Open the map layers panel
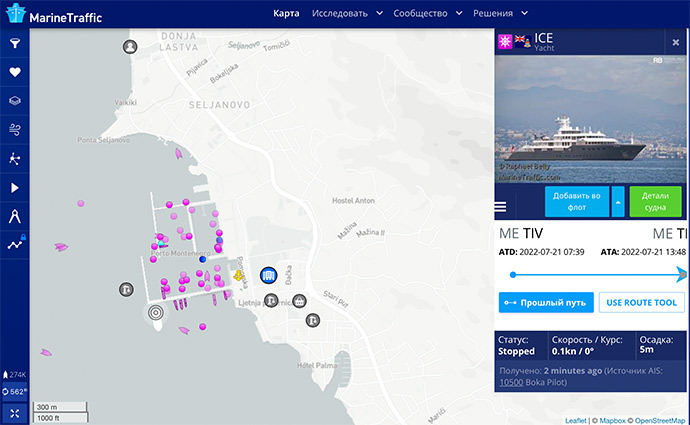This screenshot has height=425, width=690. [14, 101]
